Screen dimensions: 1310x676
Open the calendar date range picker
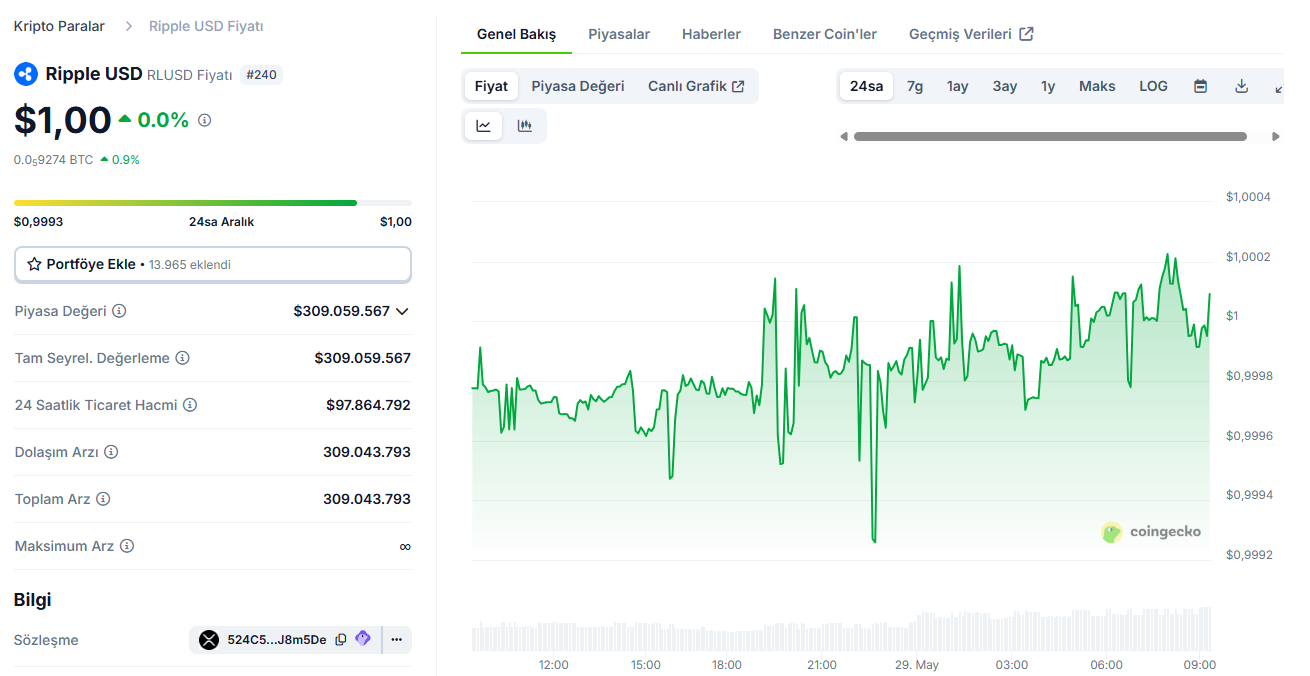coord(1201,86)
